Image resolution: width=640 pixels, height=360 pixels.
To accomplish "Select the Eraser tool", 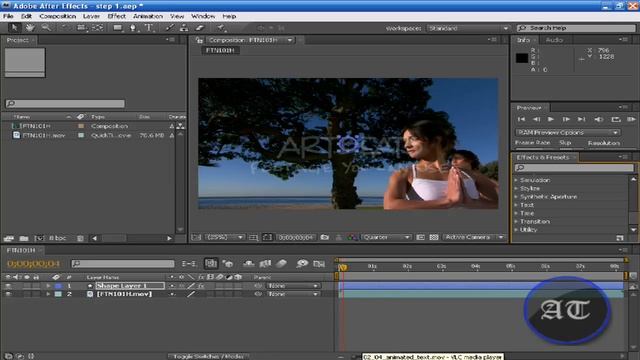I will 200,28.
